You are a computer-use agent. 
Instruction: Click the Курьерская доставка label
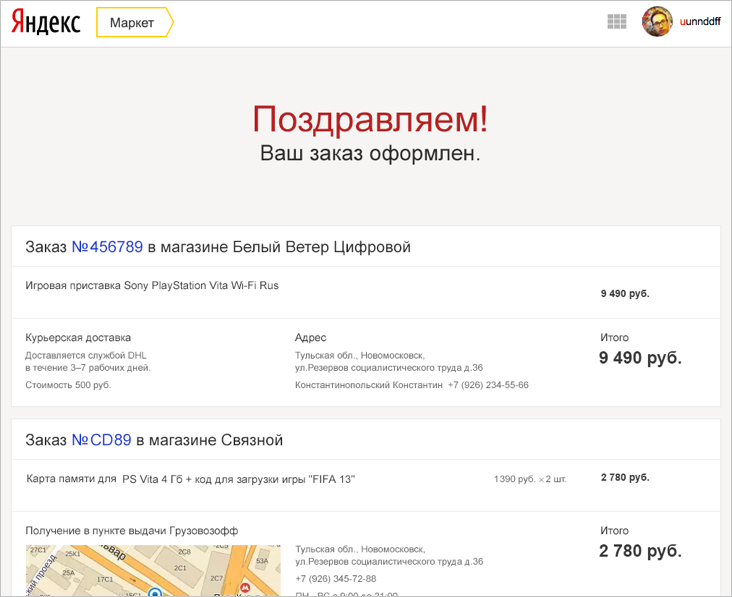pyautogui.click(x=78, y=337)
